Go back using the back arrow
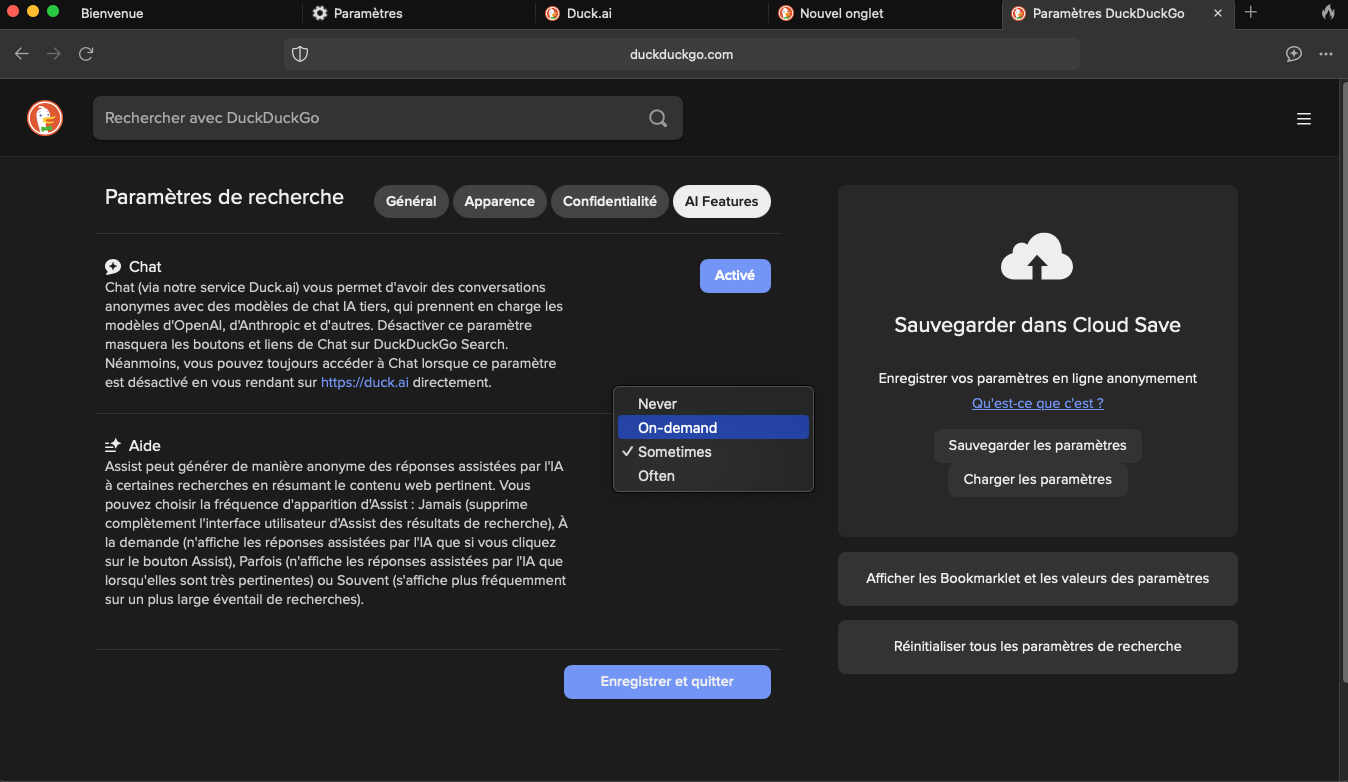 click(x=21, y=54)
